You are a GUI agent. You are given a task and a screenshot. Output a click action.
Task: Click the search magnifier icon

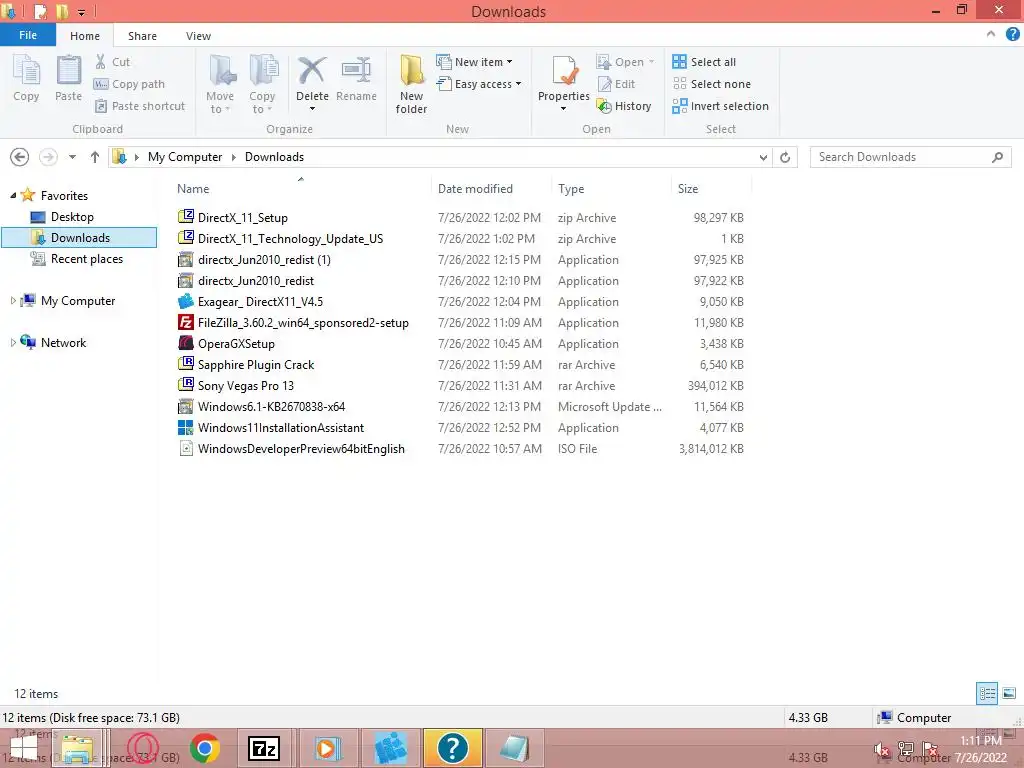tap(997, 157)
